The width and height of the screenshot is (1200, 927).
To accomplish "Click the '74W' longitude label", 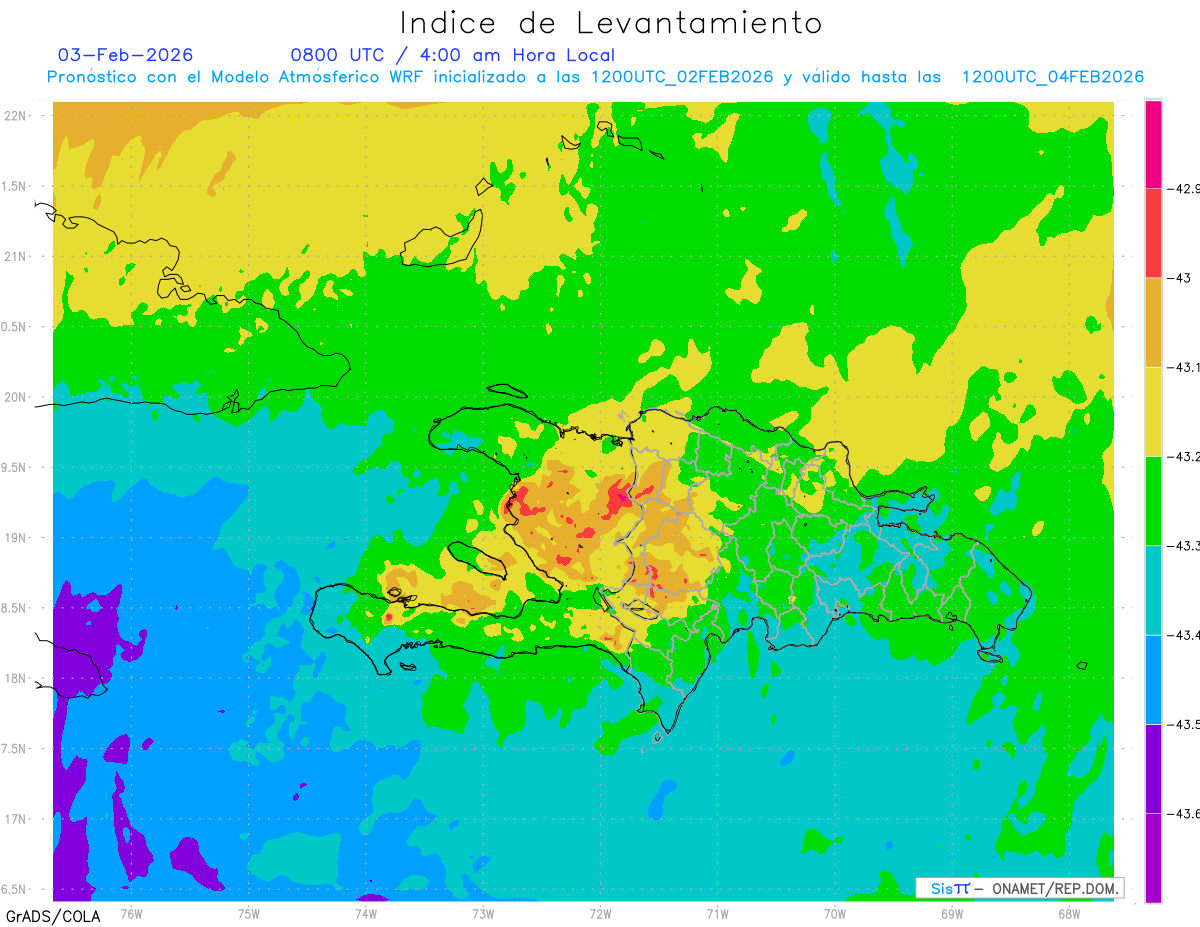I will pyautogui.click(x=366, y=914).
